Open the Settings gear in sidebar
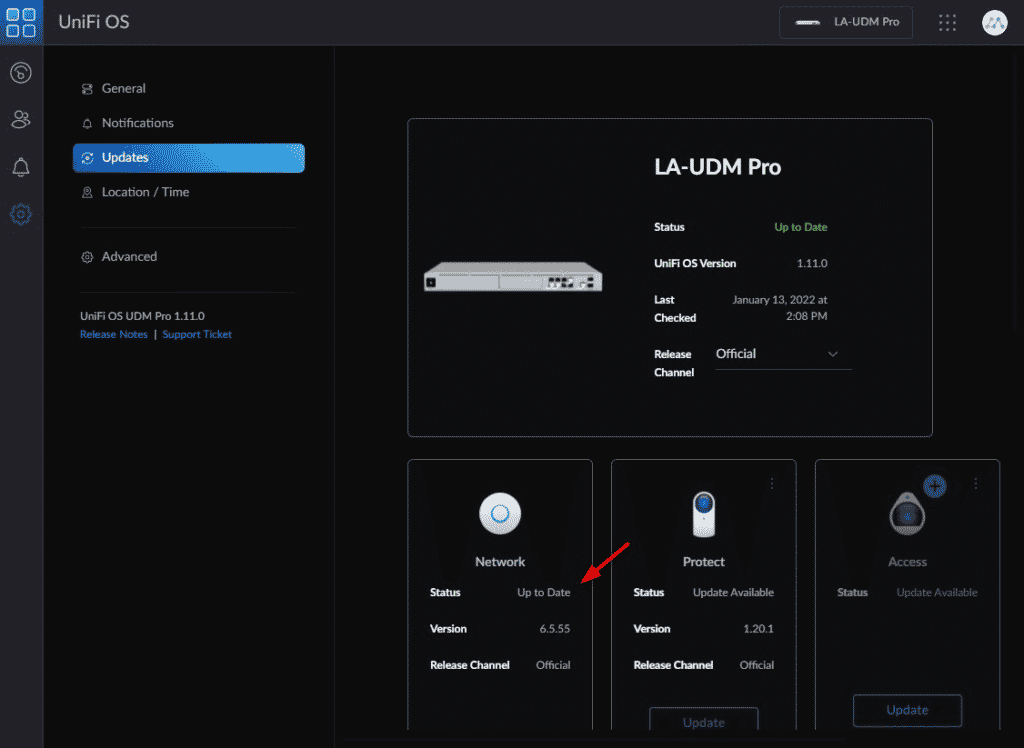The width and height of the screenshot is (1024, 748). coord(21,214)
